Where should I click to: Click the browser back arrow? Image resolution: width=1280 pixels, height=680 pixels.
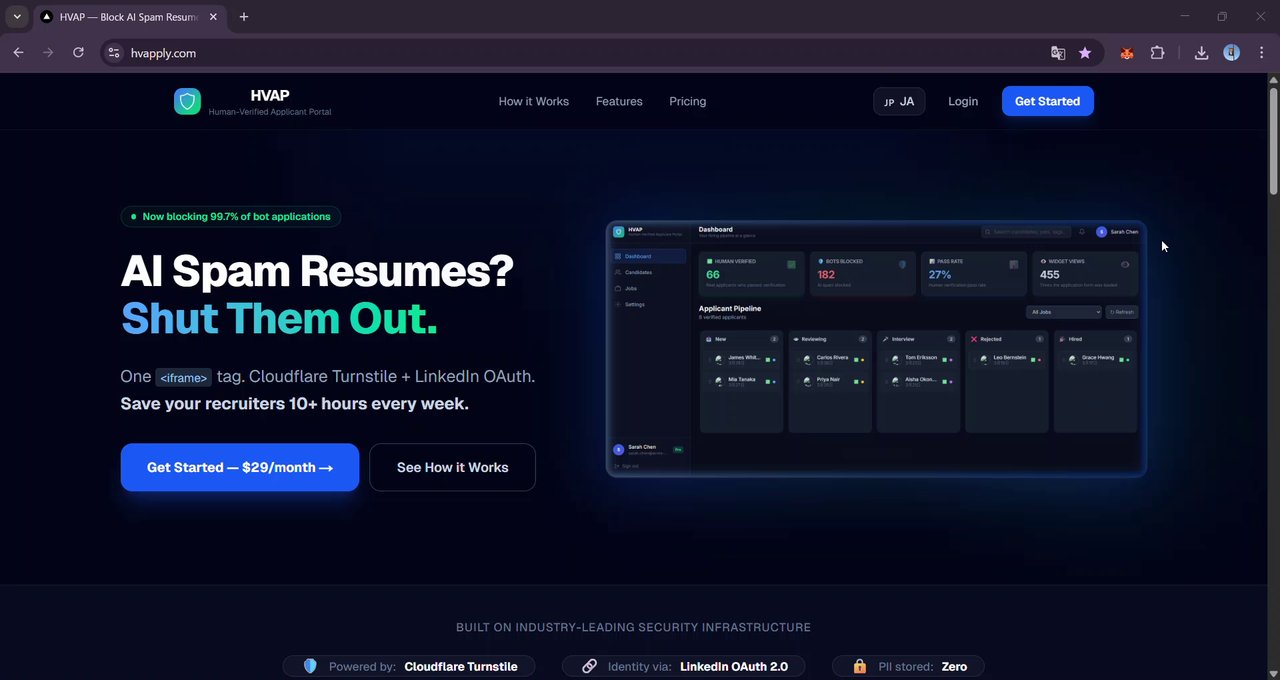(19, 53)
